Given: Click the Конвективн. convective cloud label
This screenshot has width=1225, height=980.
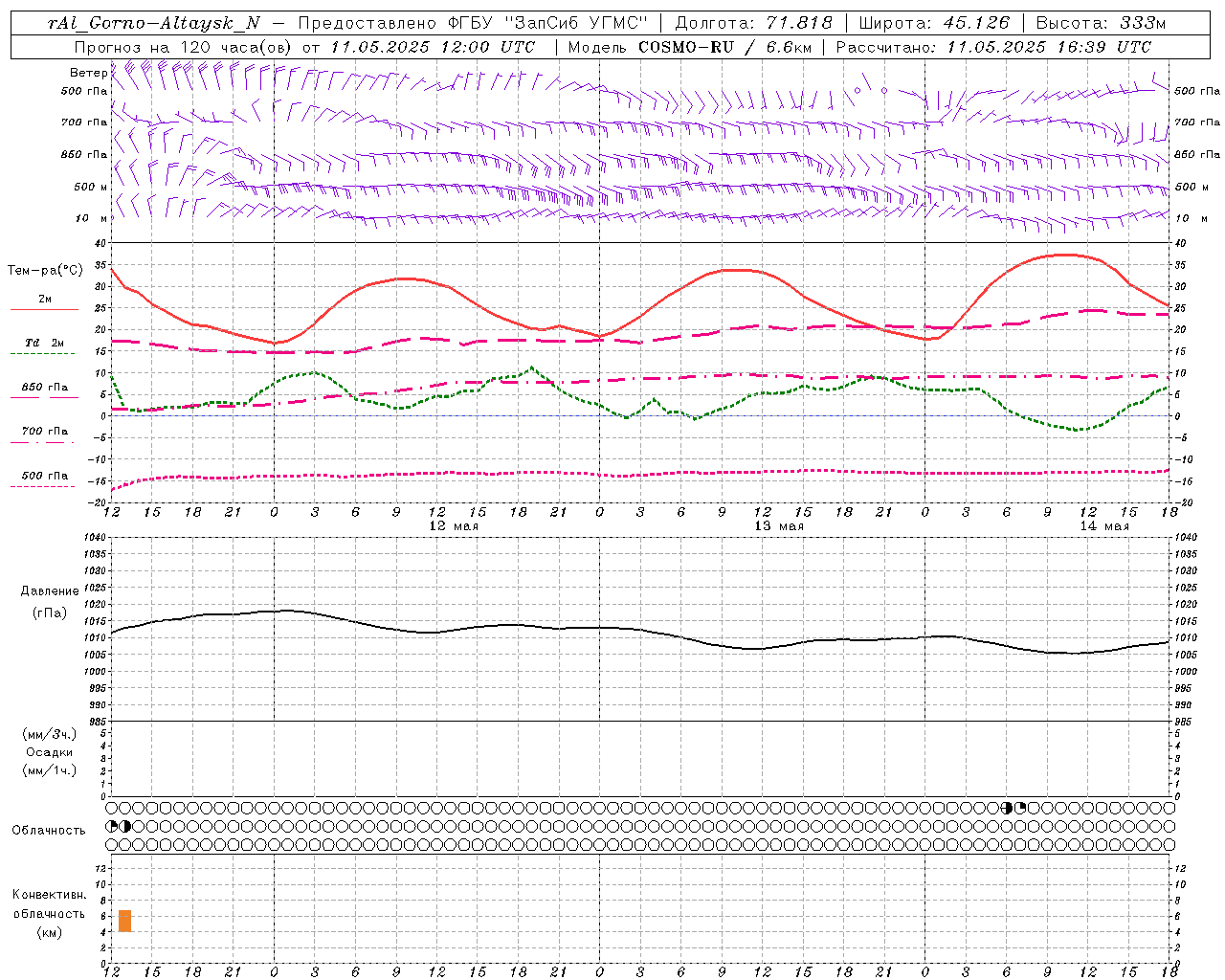Looking at the screenshot, I should pyautogui.click(x=50, y=895).
